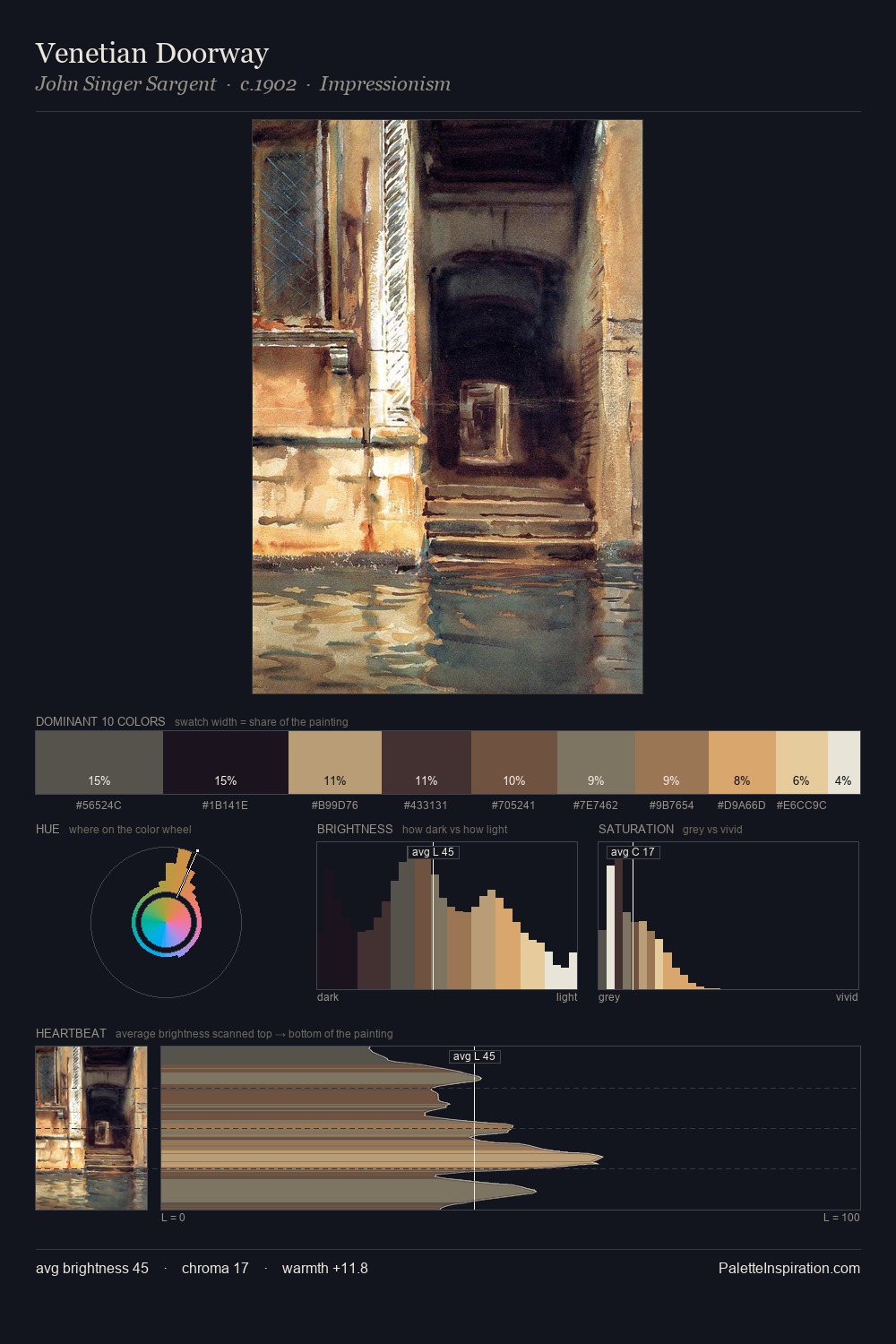Click the 'vivid' axis label under Saturation
Screen dimensions: 896x1344
click(x=847, y=997)
